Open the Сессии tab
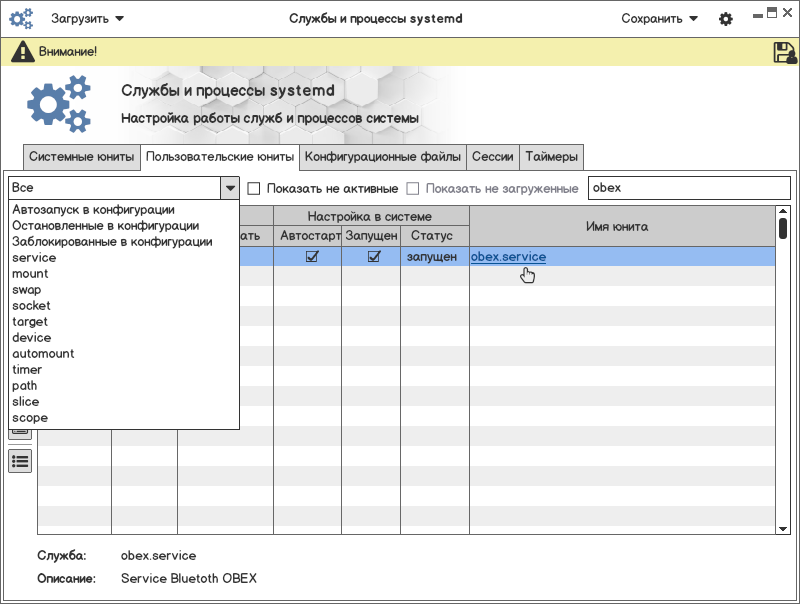The image size is (800, 604). point(493,157)
